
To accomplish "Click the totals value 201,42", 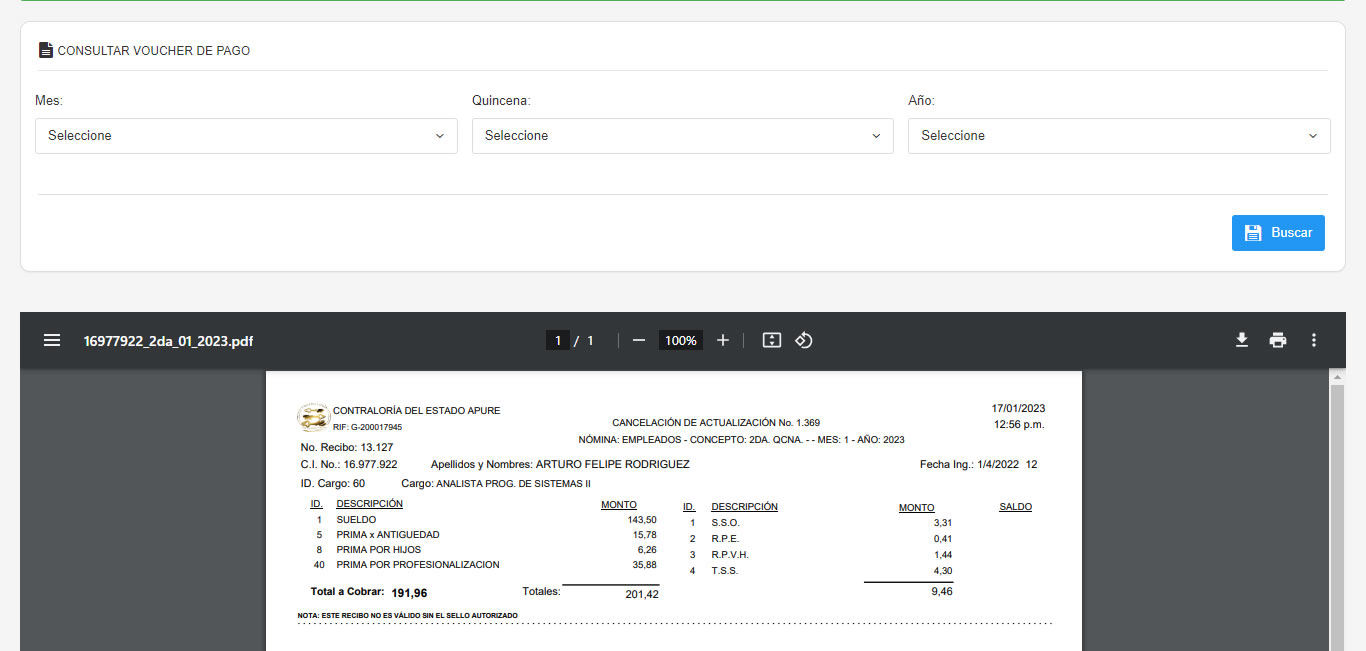I will point(641,595).
